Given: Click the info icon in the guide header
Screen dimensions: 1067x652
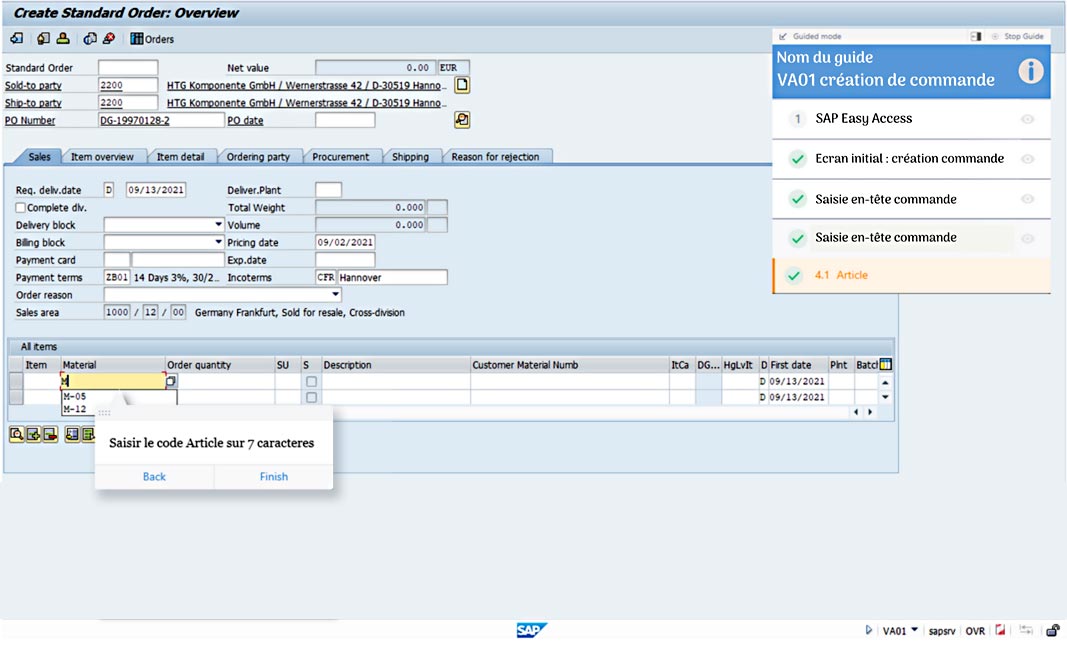Looking at the screenshot, I should click(1031, 70).
